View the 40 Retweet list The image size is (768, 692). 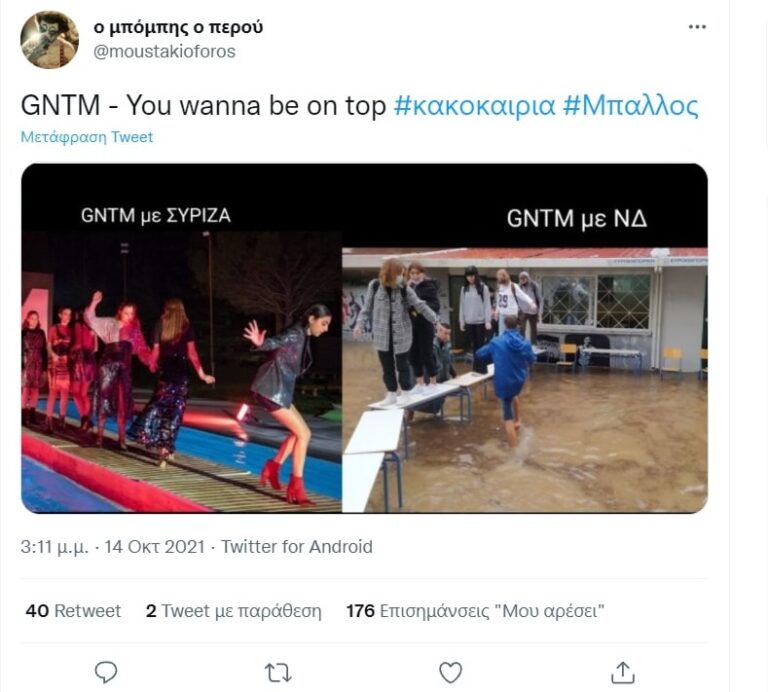coord(73,610)
